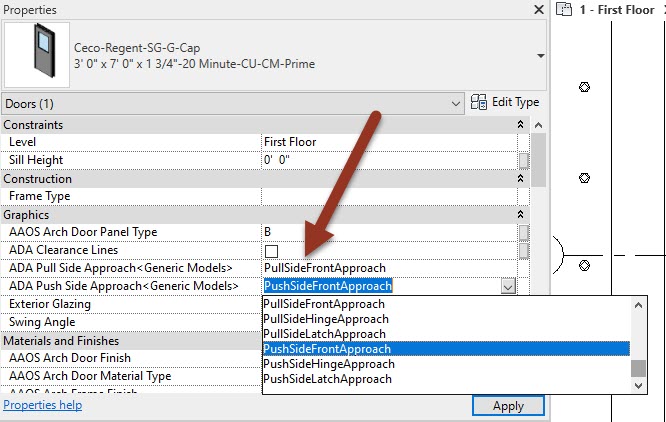Open the ADA Push Side Approach dropdown arrow
The width and height of the screenshot is (666, 422).
(508, 286)
